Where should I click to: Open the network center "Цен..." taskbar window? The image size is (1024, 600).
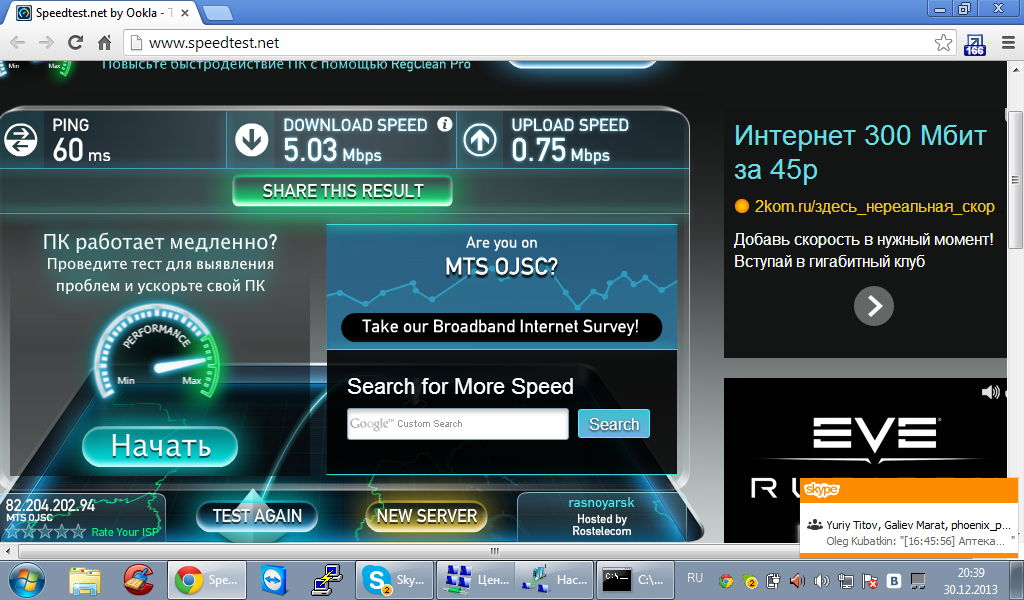475,580
